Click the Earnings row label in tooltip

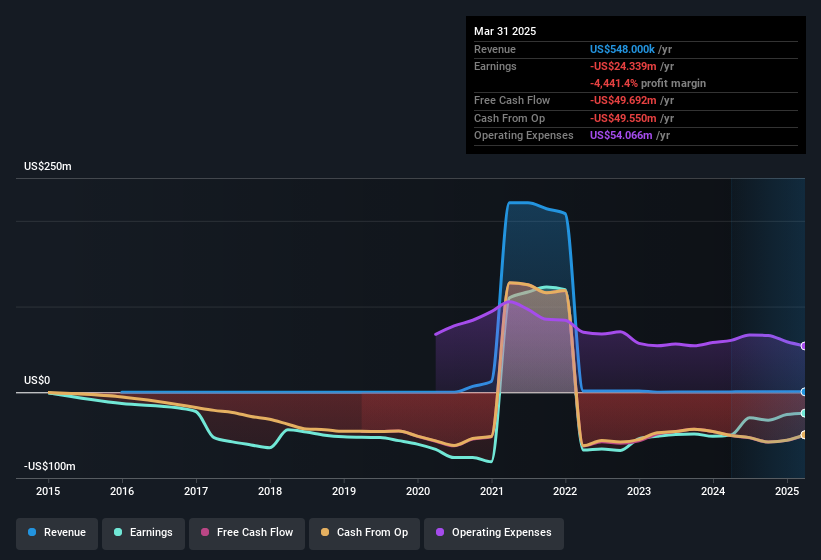pos(495,66)
